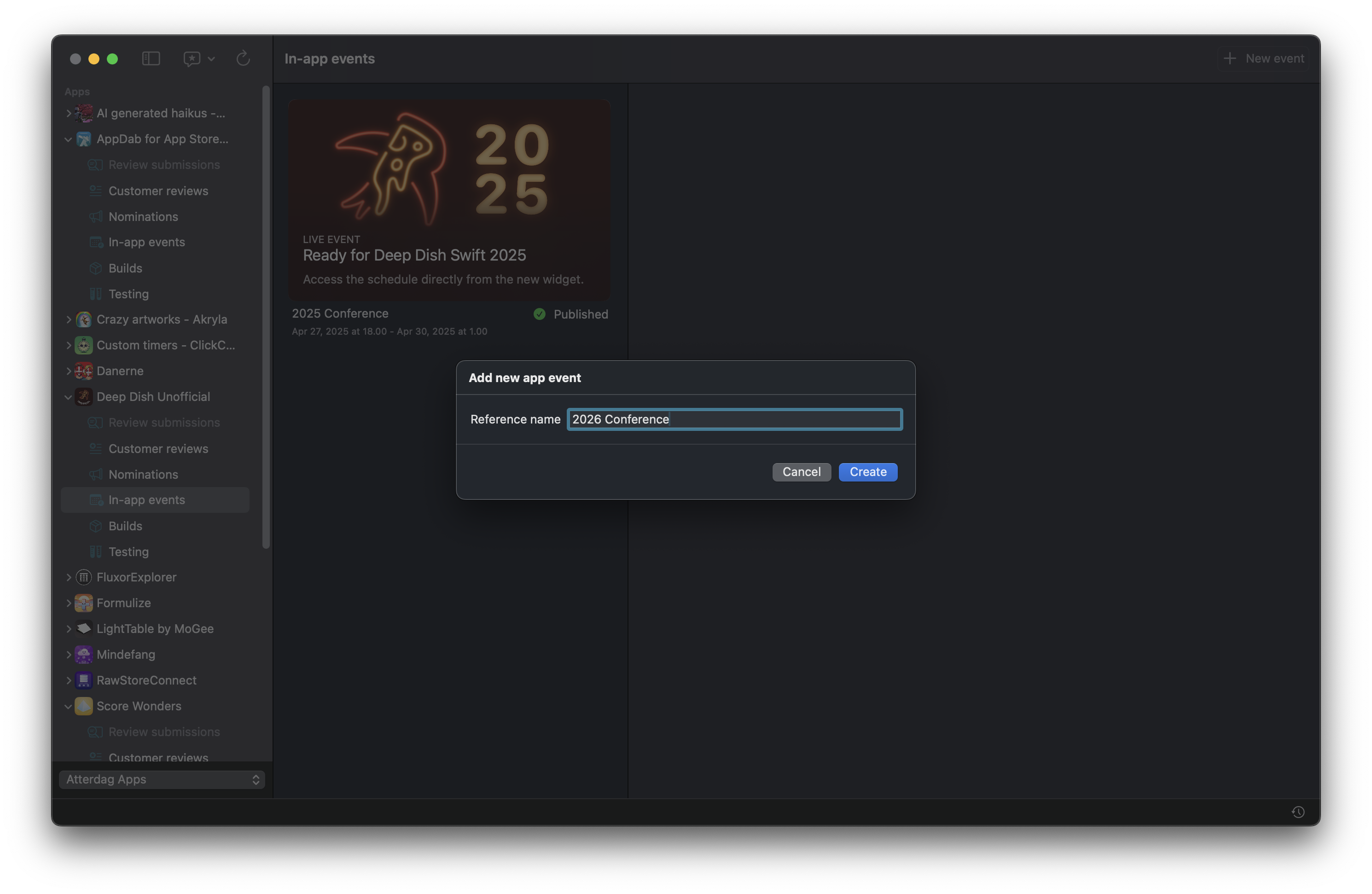Image resolution: width=1372 pixels, height=894 pixels.
Task: Click Review submissions icon under Deep Dish Unofficial
Action: (x=95, y=423)
